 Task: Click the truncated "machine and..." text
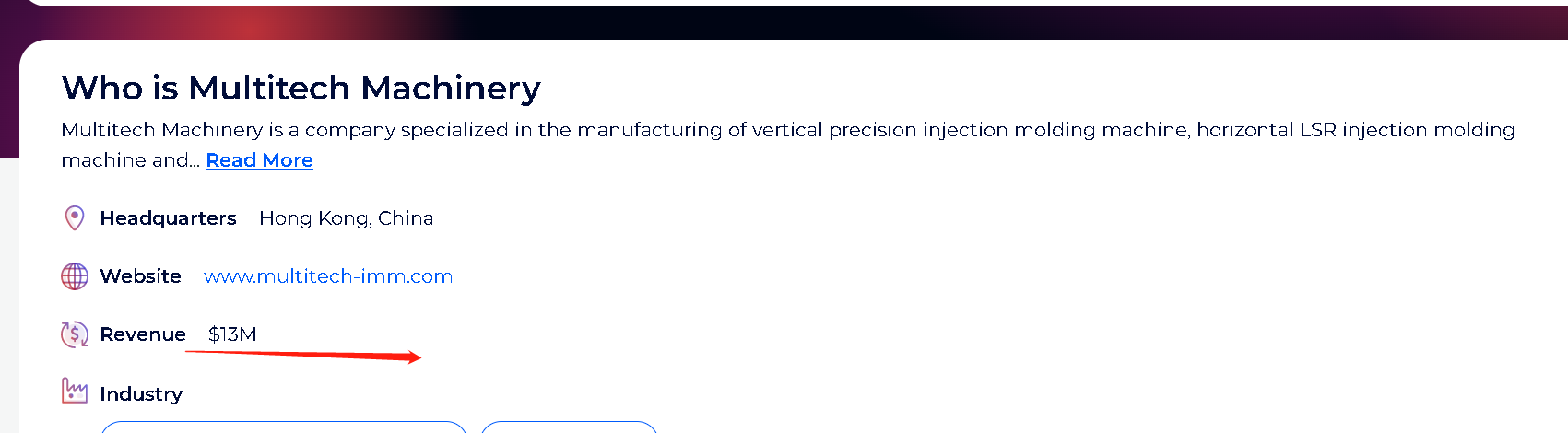pos(130,160)
